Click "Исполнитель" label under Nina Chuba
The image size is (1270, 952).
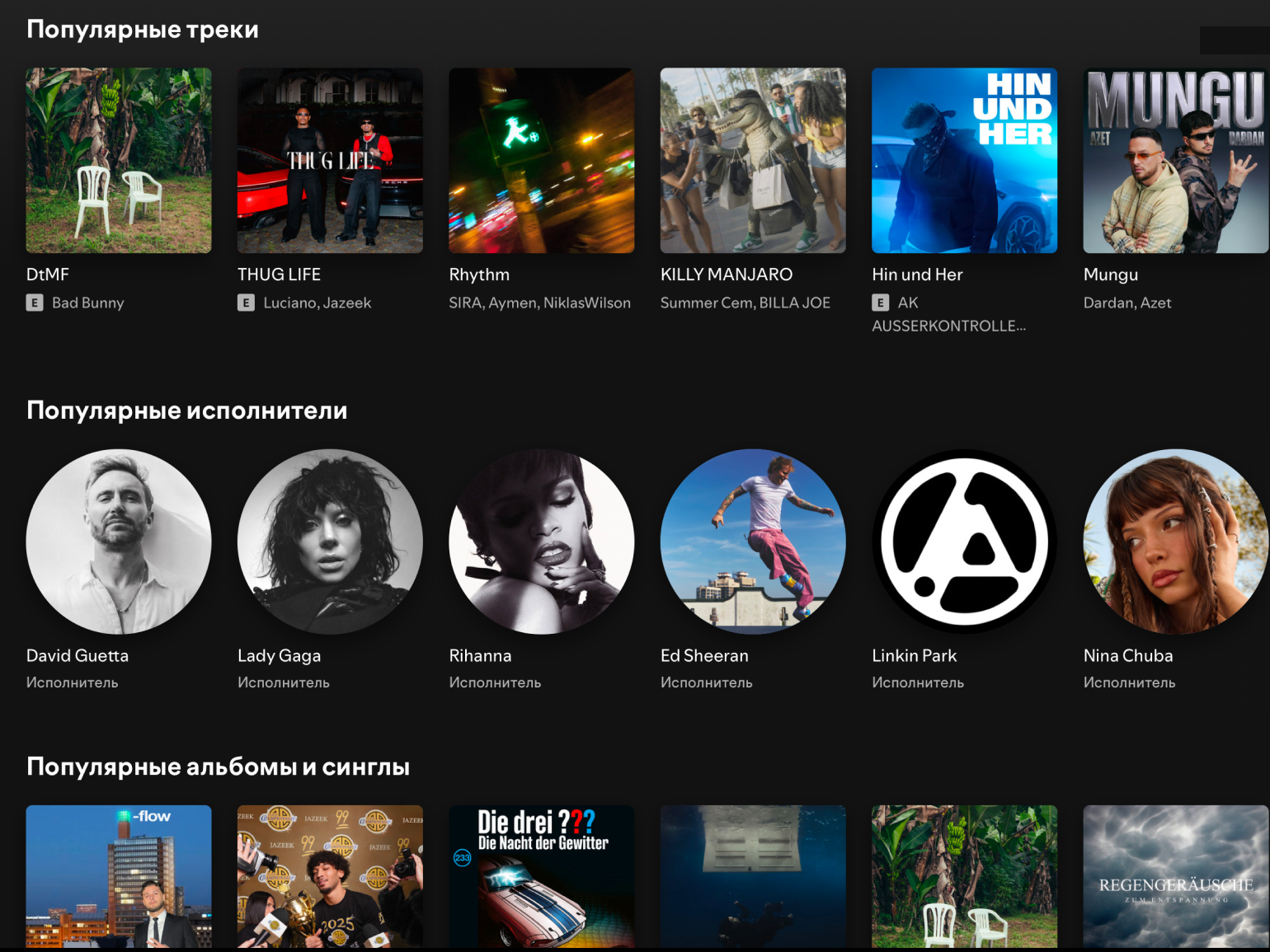click(x=1130, y=682)
